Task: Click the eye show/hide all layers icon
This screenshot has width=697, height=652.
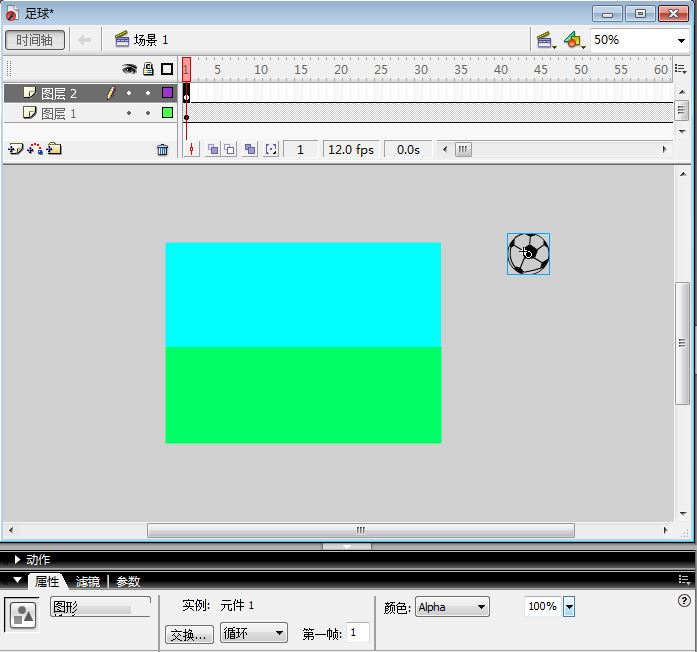Action: (129, 69)
